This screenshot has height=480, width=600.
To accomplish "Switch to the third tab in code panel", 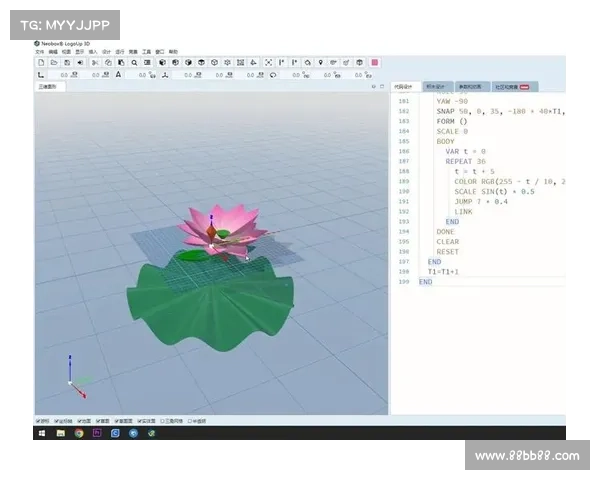I will [472, 87].
